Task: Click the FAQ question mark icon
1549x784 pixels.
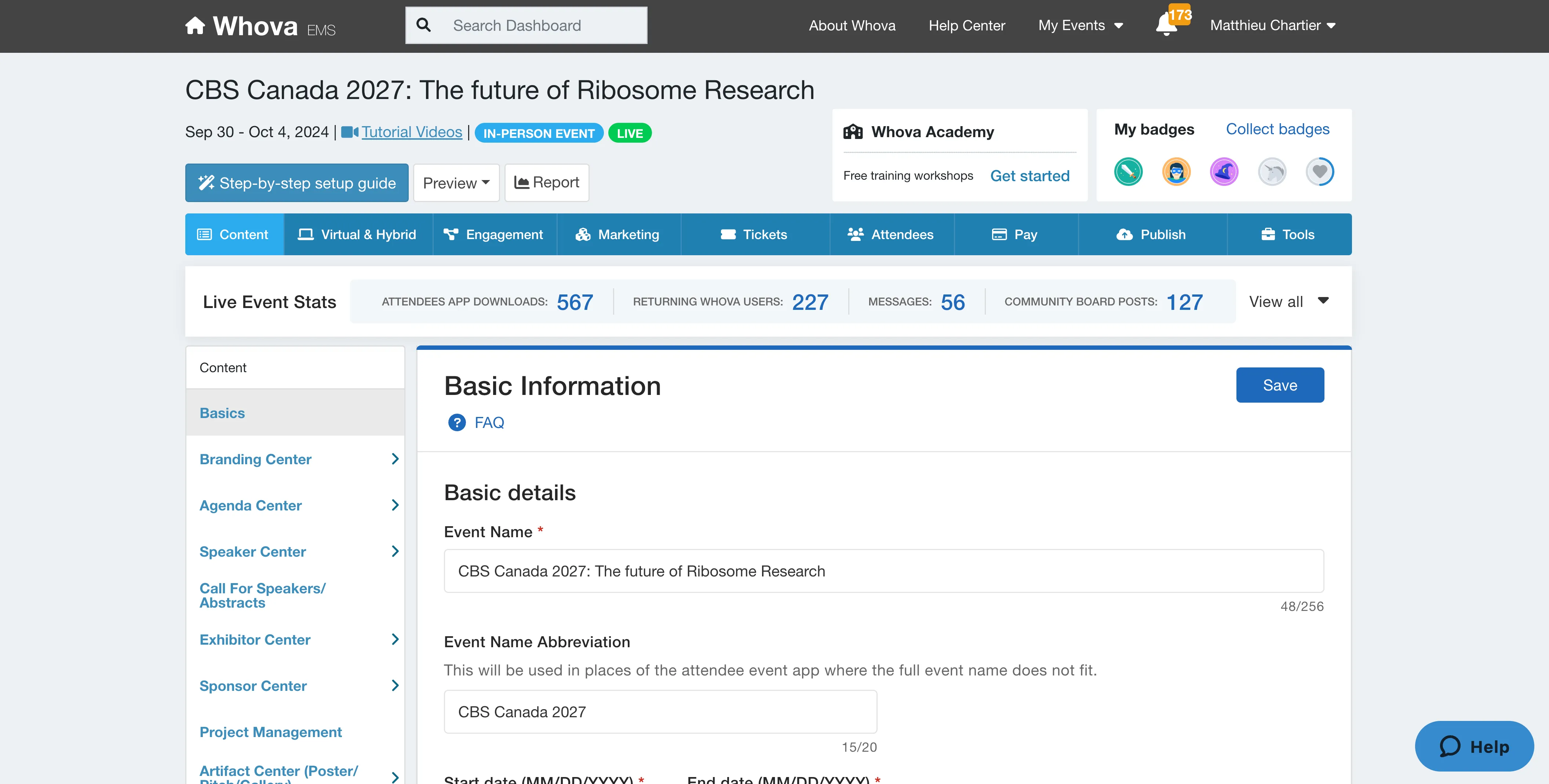Action: 457,423
